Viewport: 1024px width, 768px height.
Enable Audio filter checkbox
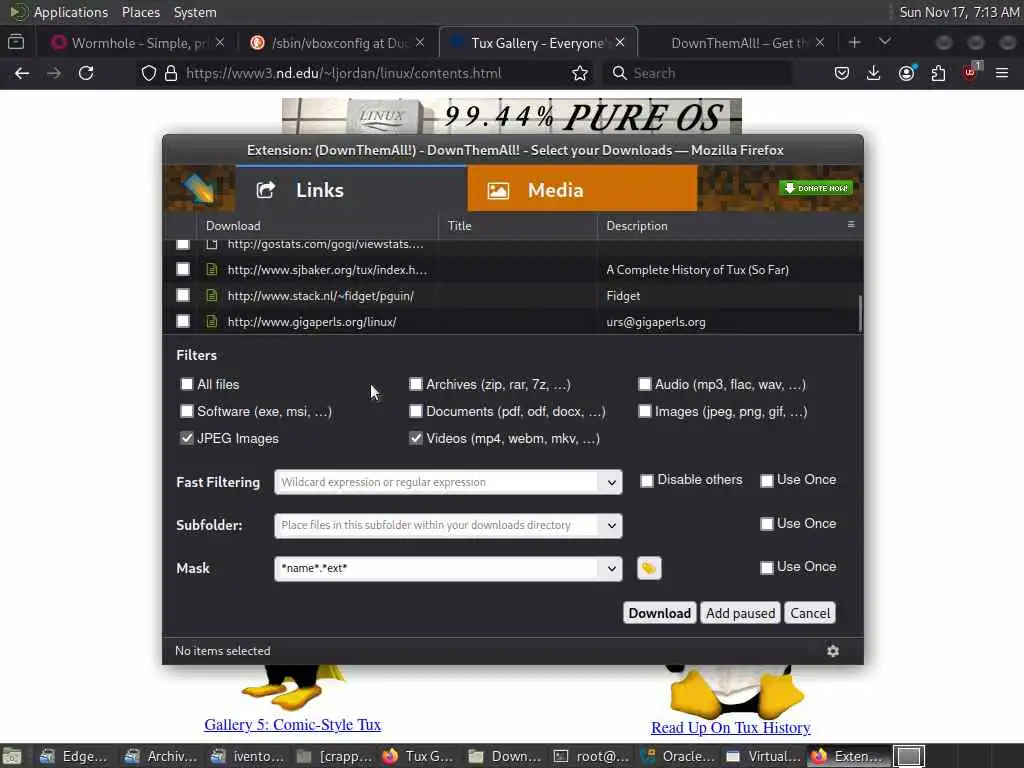click(x=645, y=384)
